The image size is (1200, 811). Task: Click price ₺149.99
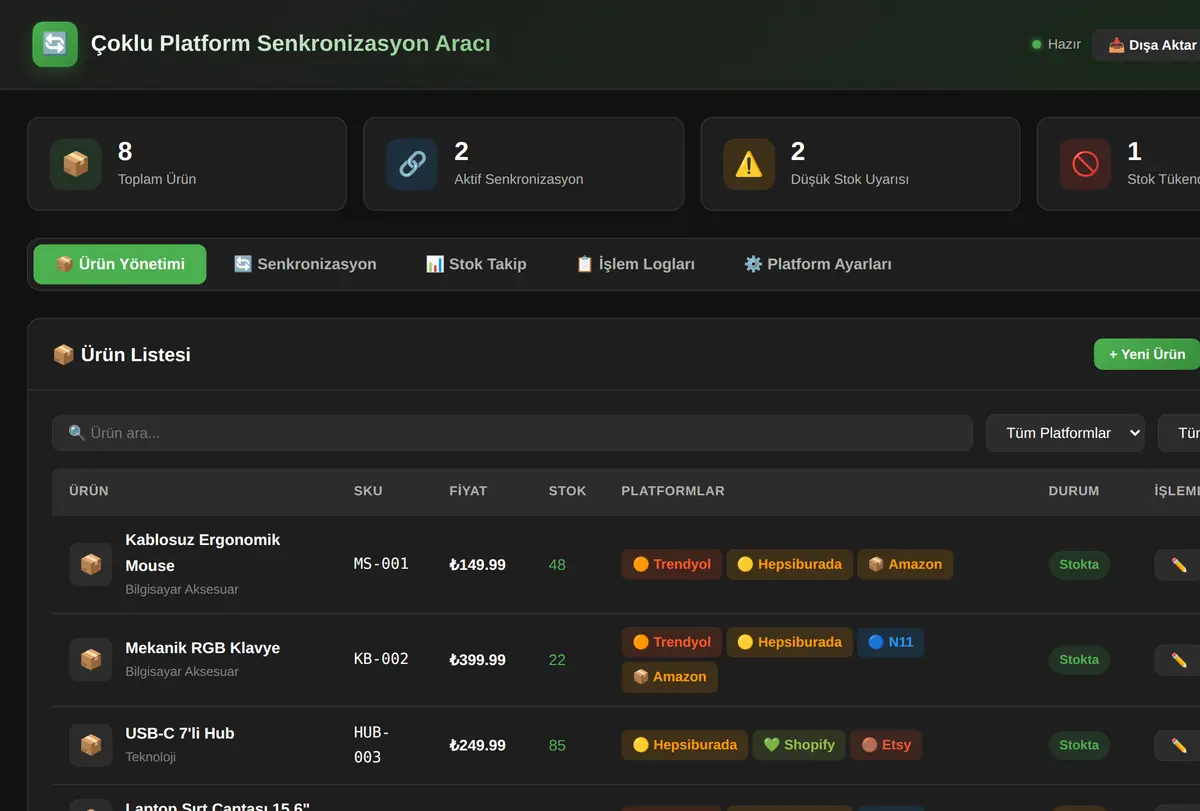pyautogui.click(x=477, y=565)
